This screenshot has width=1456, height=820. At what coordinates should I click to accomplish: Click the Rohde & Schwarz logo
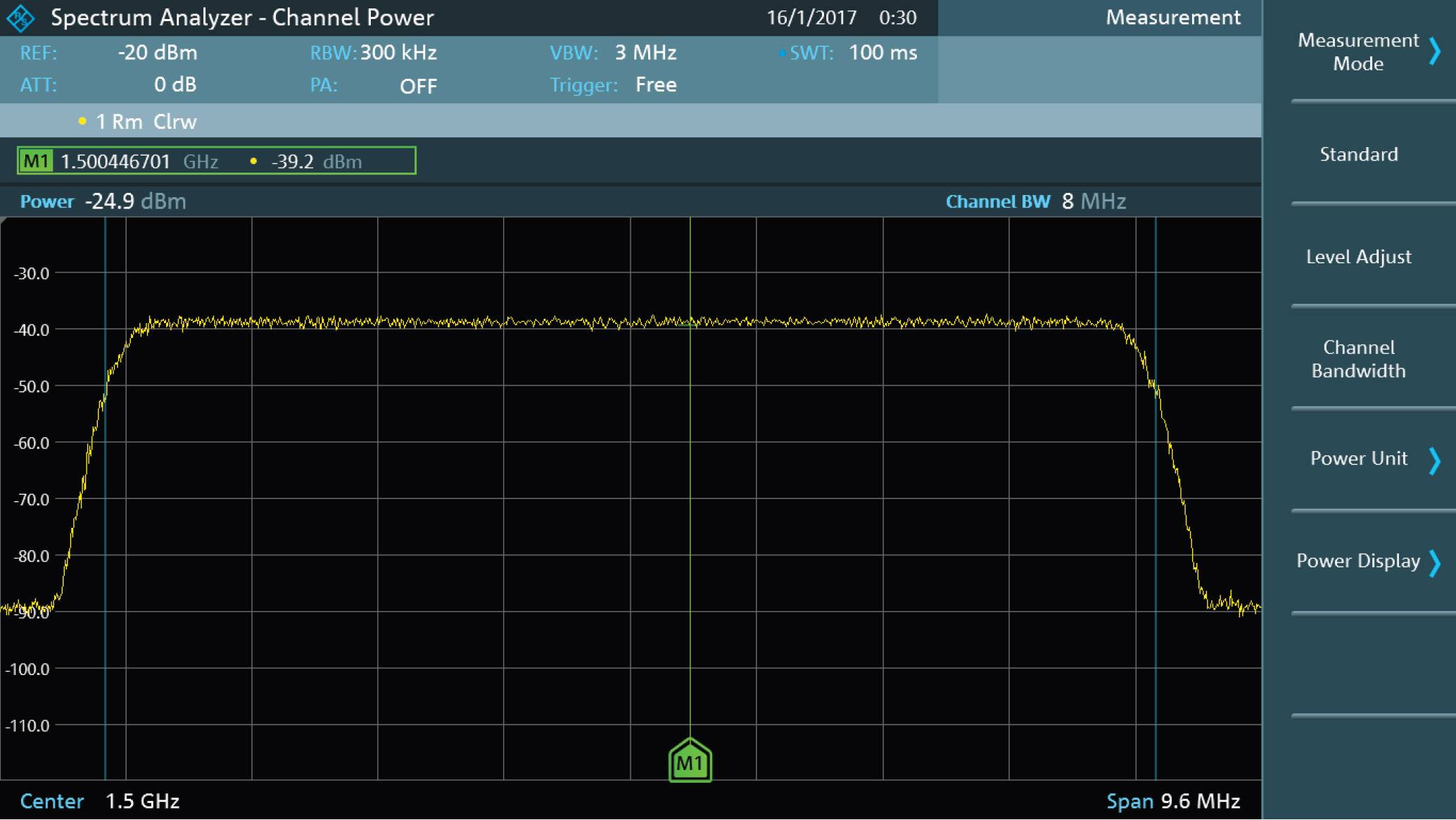[20, 17]
